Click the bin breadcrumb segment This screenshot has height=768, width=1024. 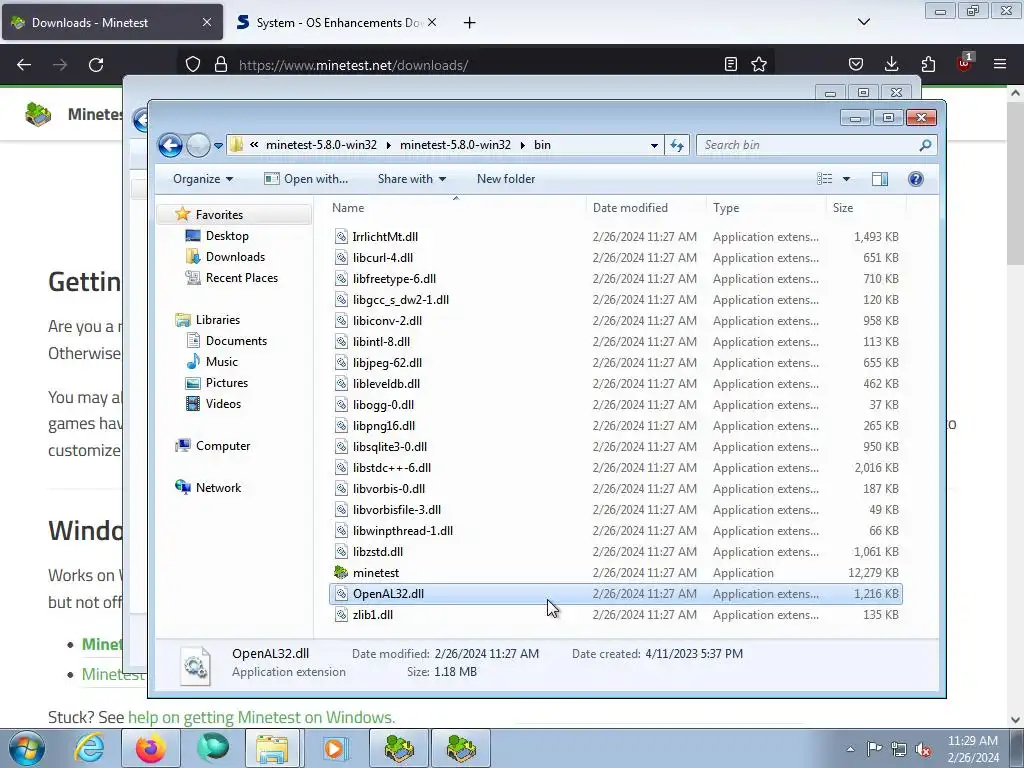(542, 145)
